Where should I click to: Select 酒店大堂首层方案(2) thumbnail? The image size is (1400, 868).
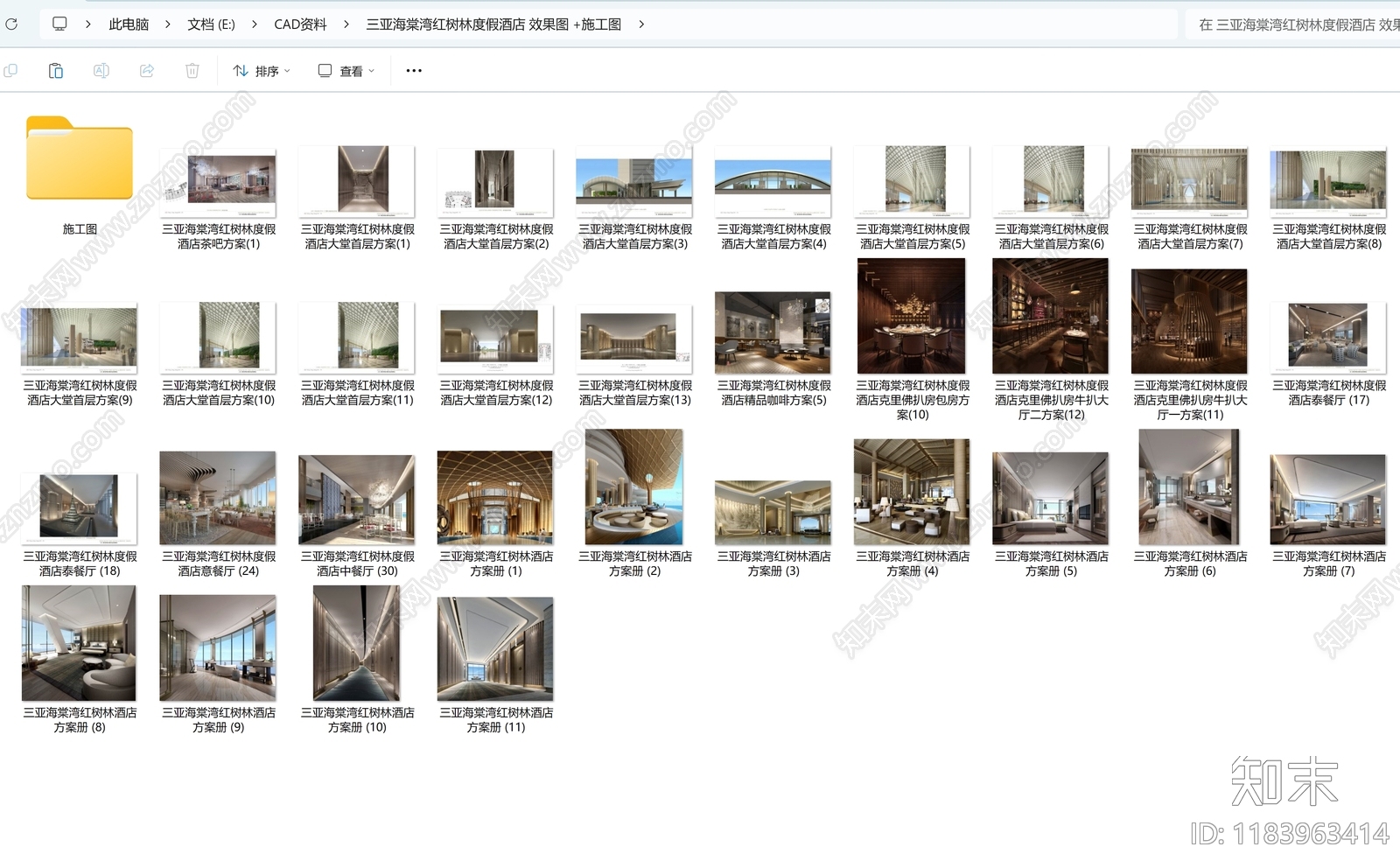pyautogui.click(x=496, y=183)
